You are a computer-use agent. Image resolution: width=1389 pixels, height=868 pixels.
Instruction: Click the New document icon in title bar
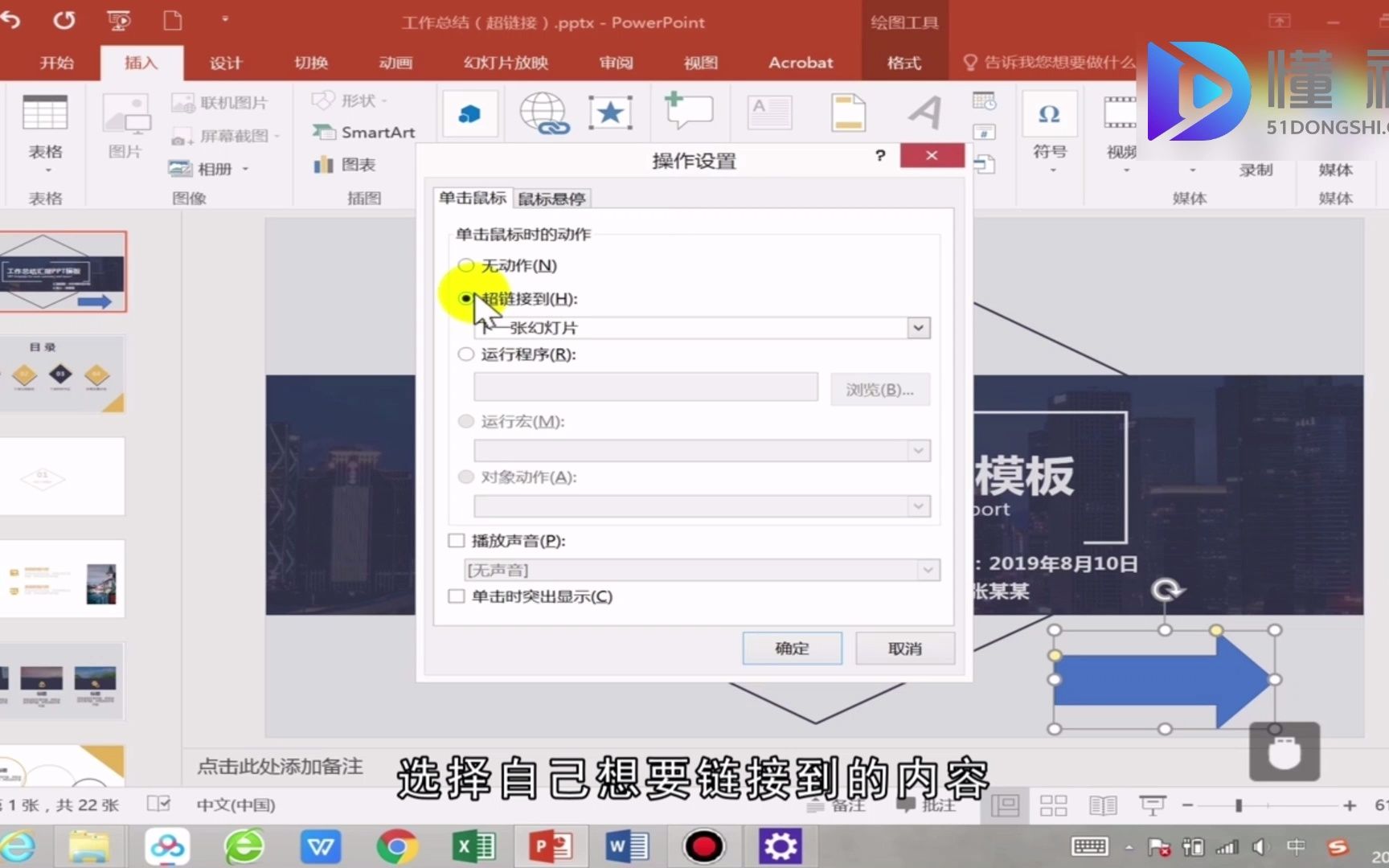point(172,20)
